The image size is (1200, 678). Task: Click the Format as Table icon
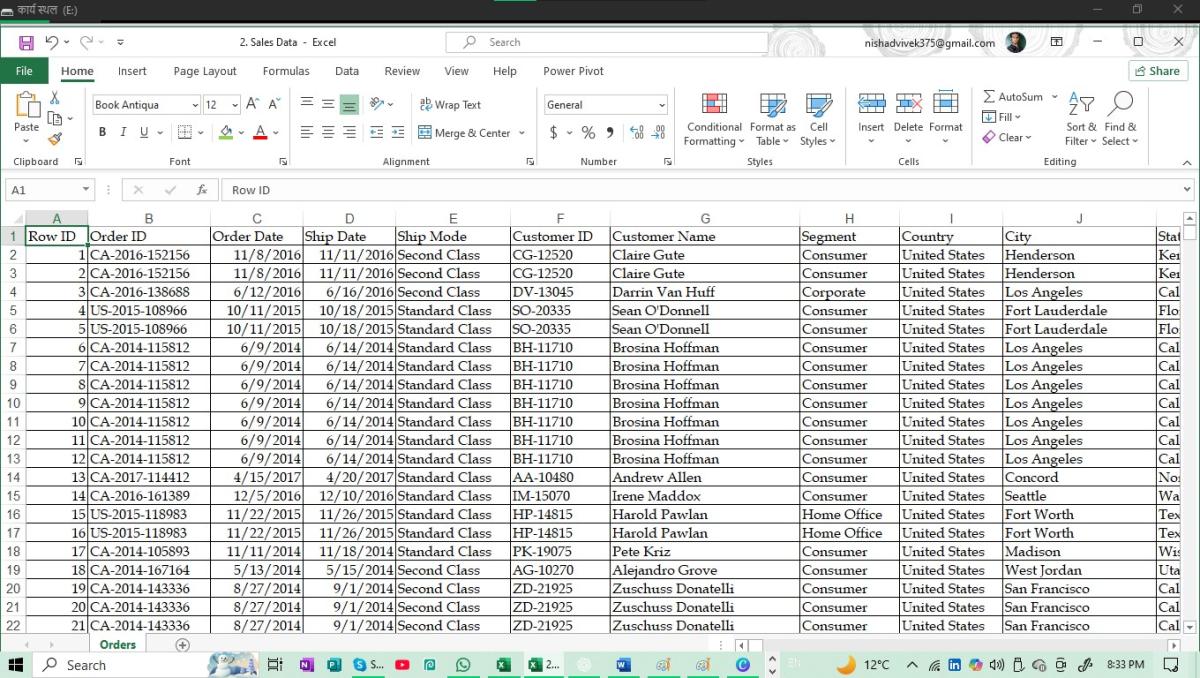(772, 119)
